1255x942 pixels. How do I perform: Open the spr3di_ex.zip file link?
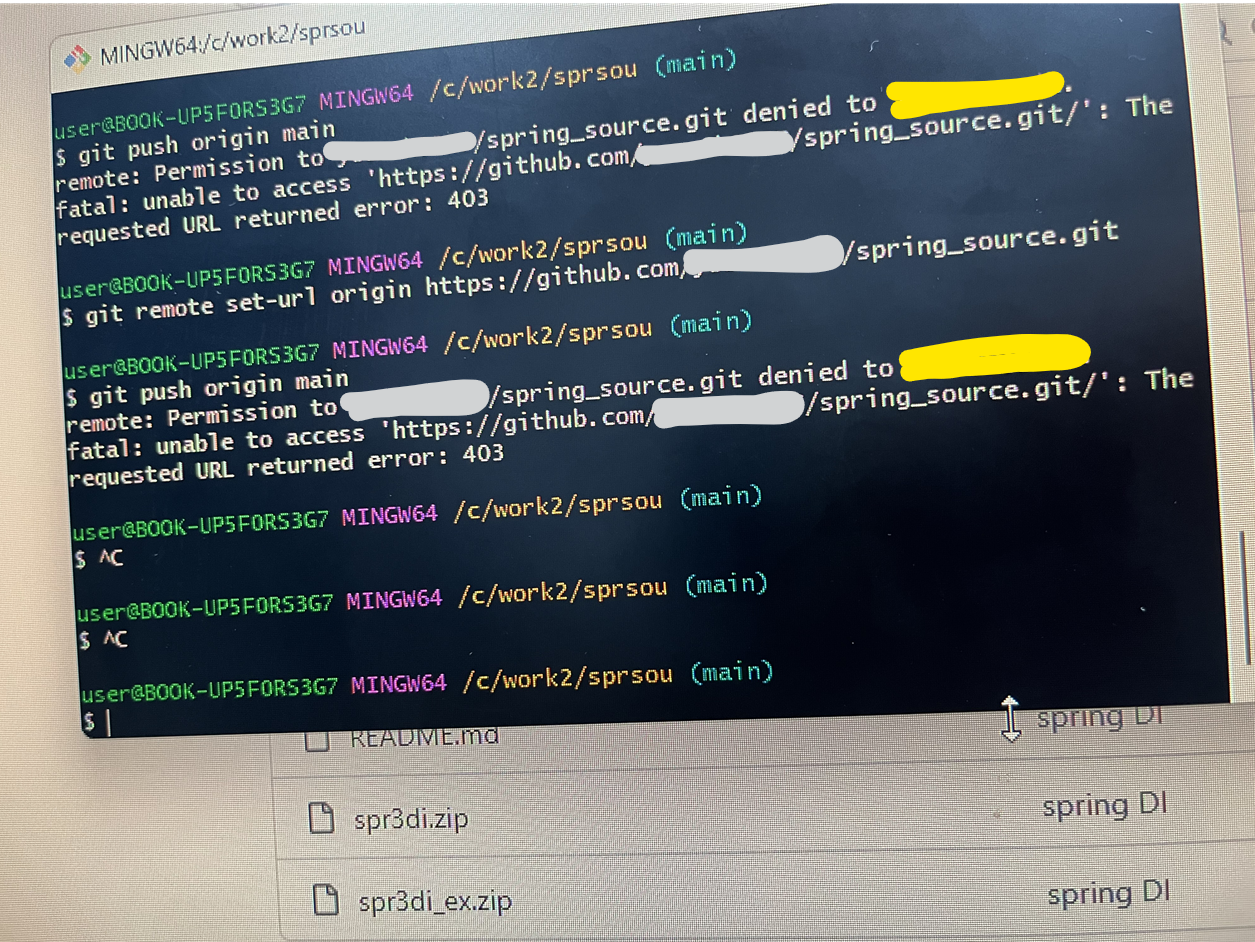point(435,901)
